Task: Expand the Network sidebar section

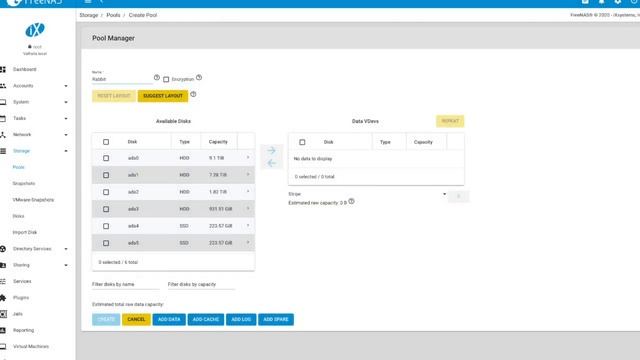Action: point(66,135)
